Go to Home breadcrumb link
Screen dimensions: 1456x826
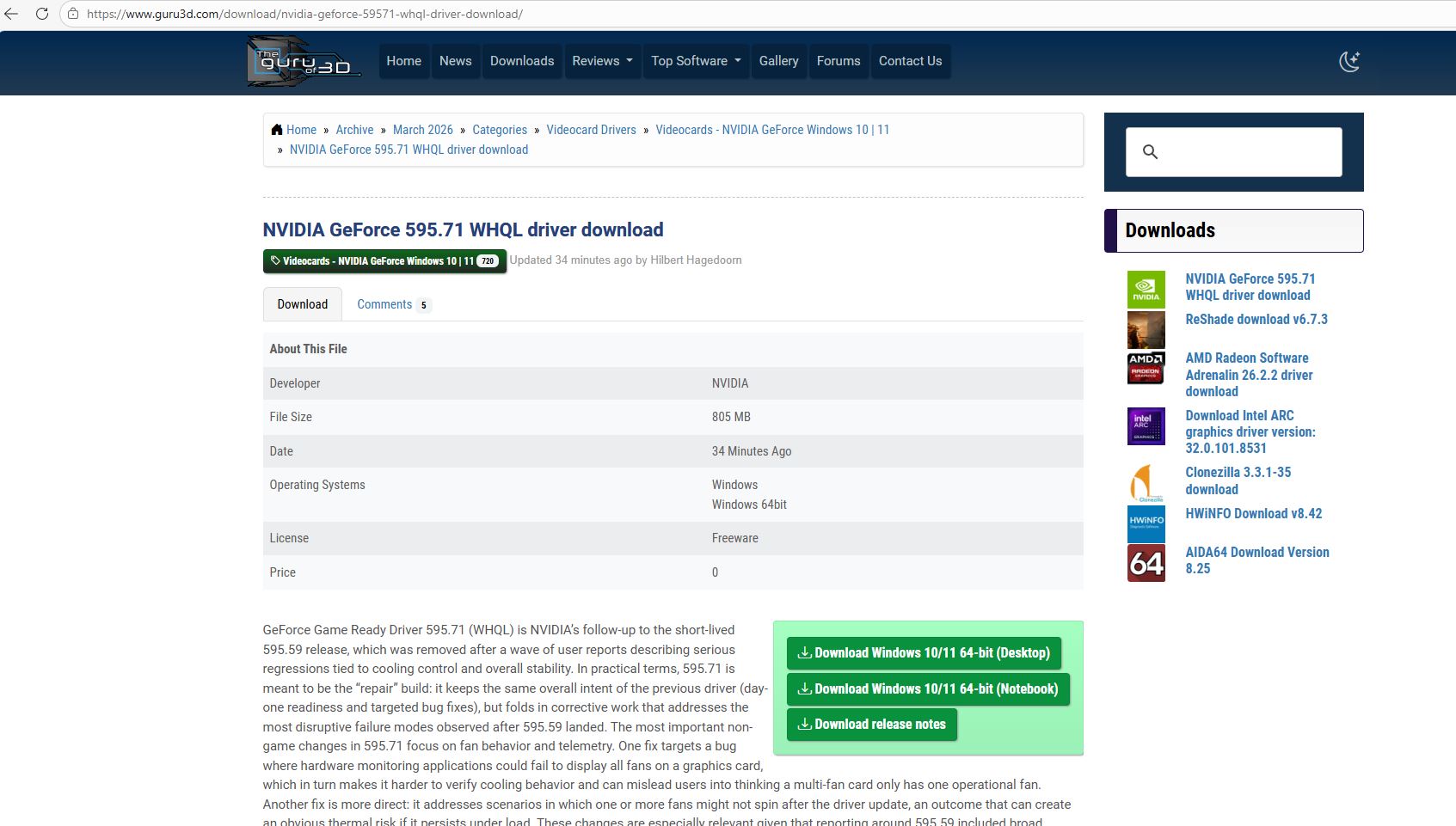tap(301, 130)
